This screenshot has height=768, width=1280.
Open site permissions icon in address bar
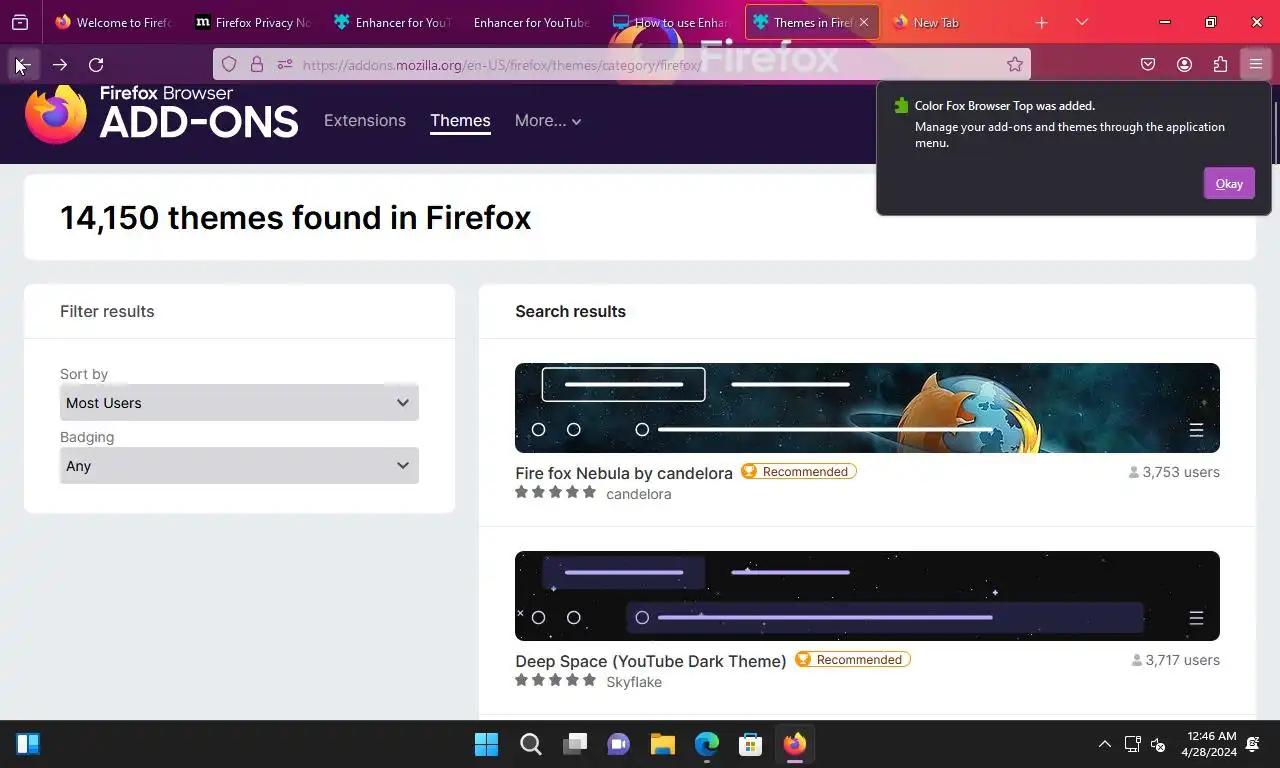coord(285,65)
